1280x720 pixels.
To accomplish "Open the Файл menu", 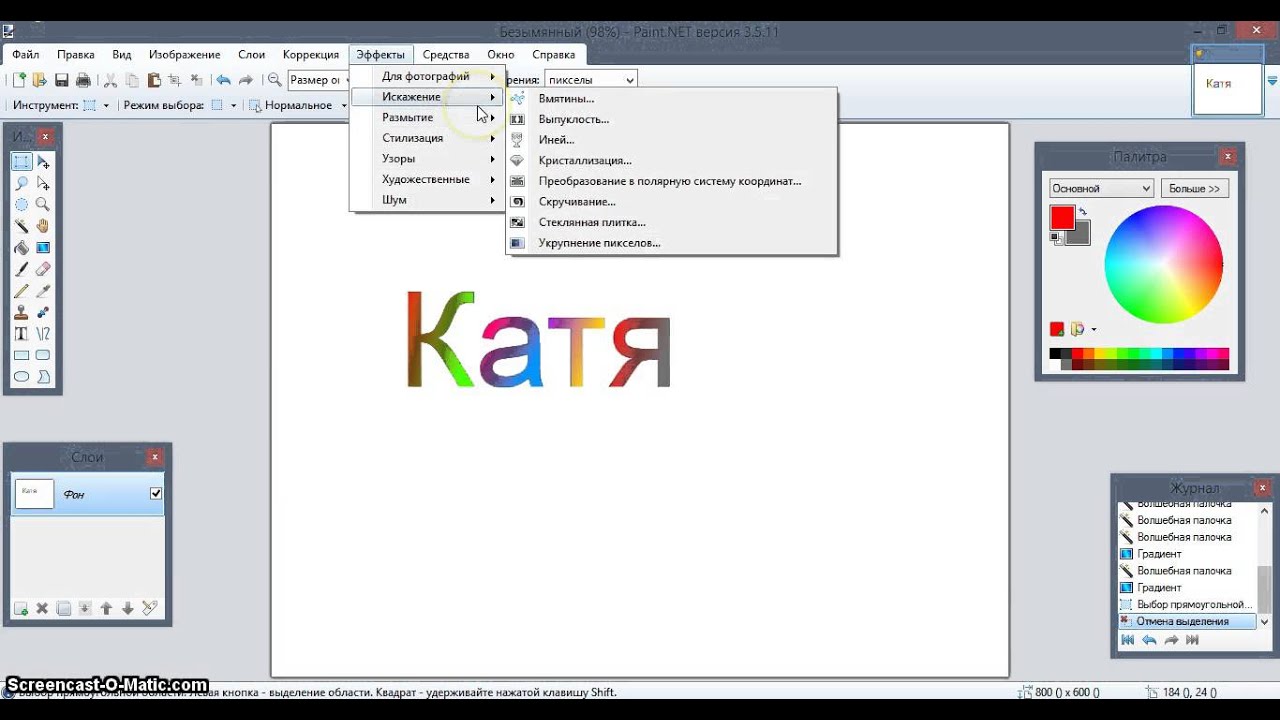I will pos(26,55).
